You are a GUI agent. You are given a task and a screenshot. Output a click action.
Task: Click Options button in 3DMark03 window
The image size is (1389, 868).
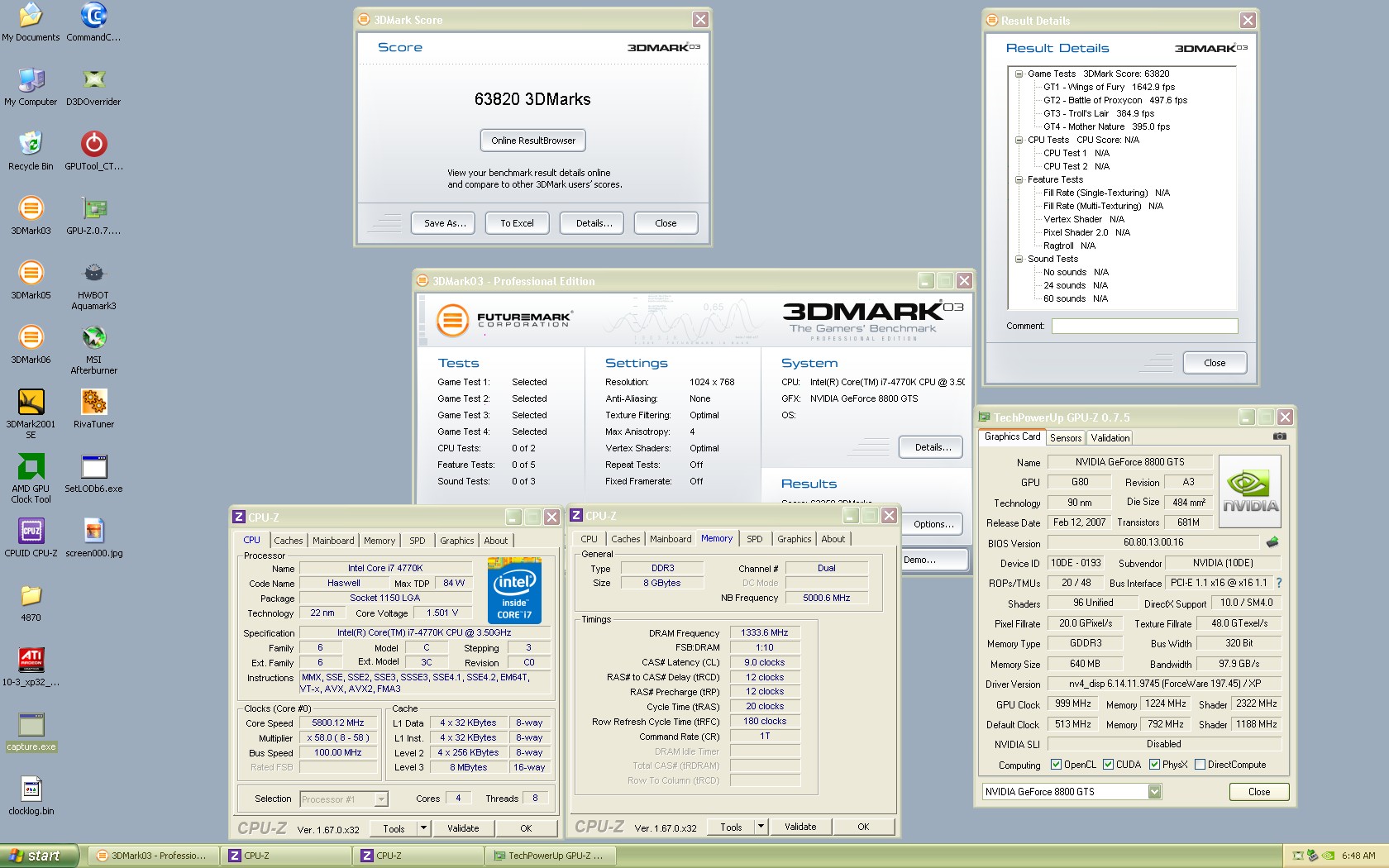933,524
